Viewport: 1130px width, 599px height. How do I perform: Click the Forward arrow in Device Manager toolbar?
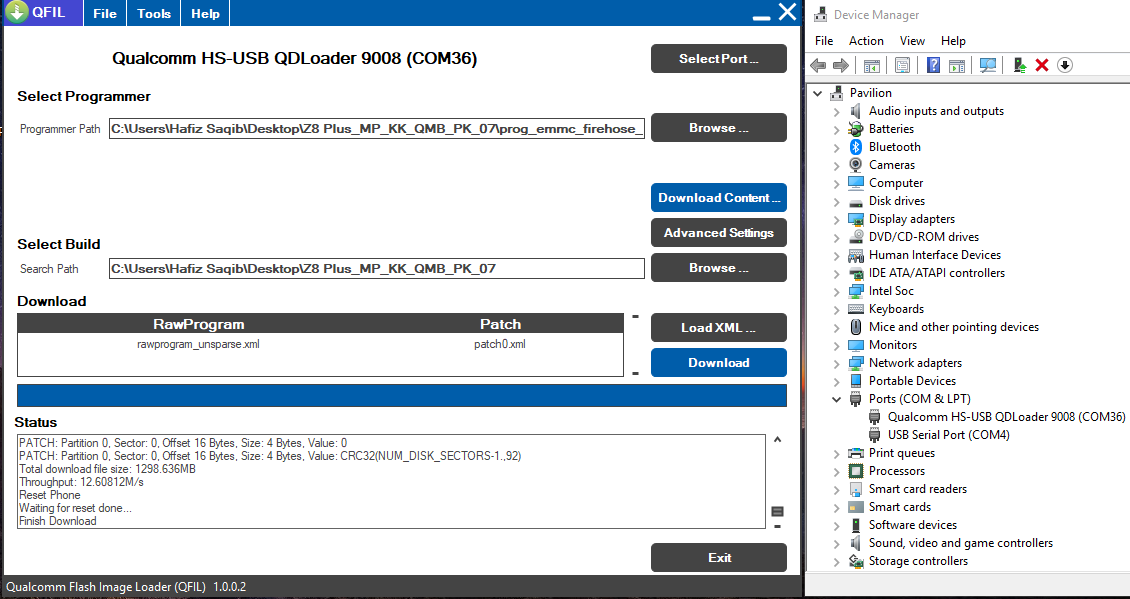coord(840,66)
